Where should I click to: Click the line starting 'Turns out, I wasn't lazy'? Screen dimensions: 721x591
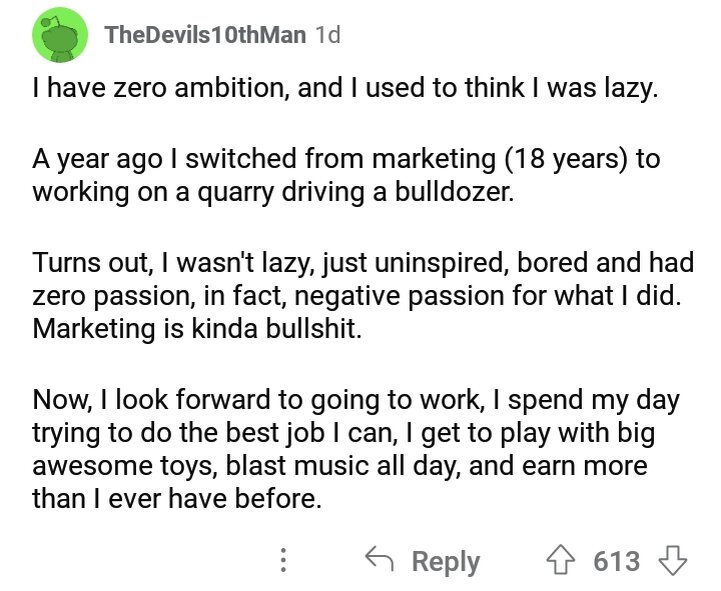pos(363,263)
